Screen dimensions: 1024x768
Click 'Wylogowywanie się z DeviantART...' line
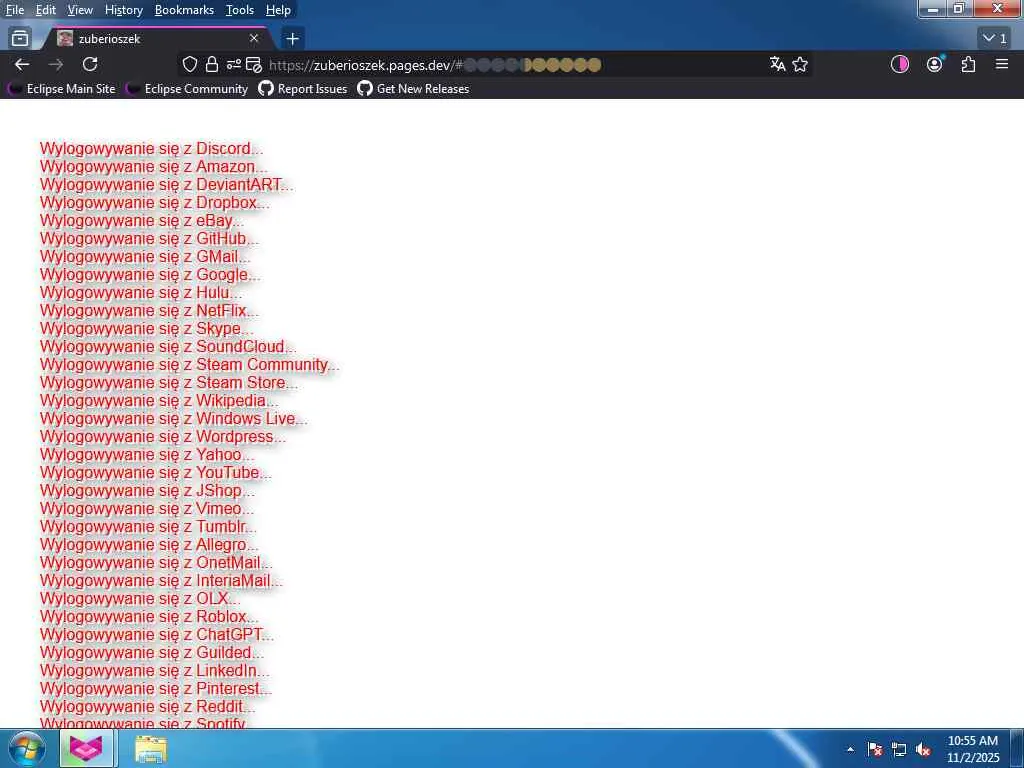pos(166,184)
